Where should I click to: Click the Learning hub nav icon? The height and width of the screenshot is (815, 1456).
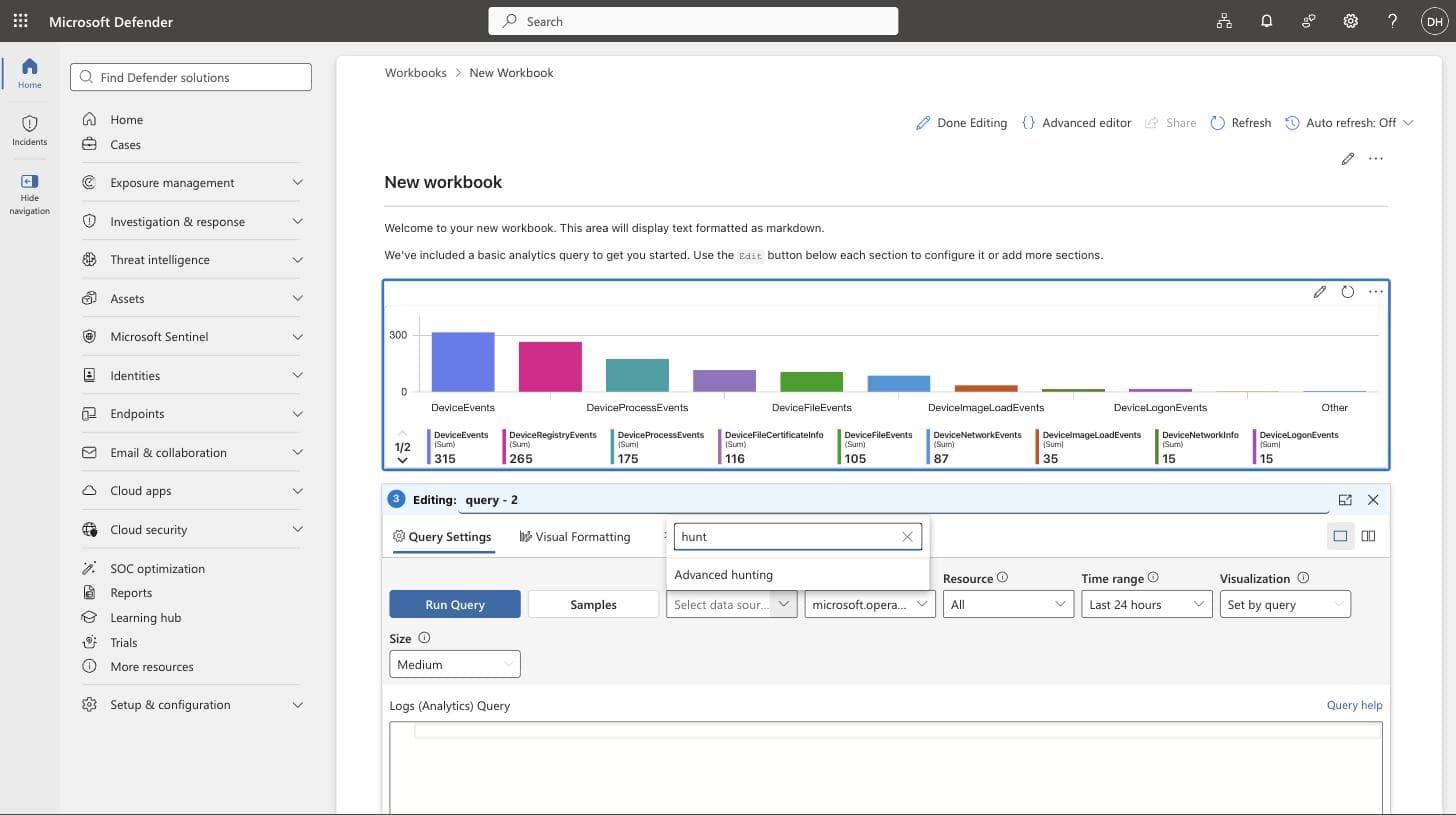(89, 617)
